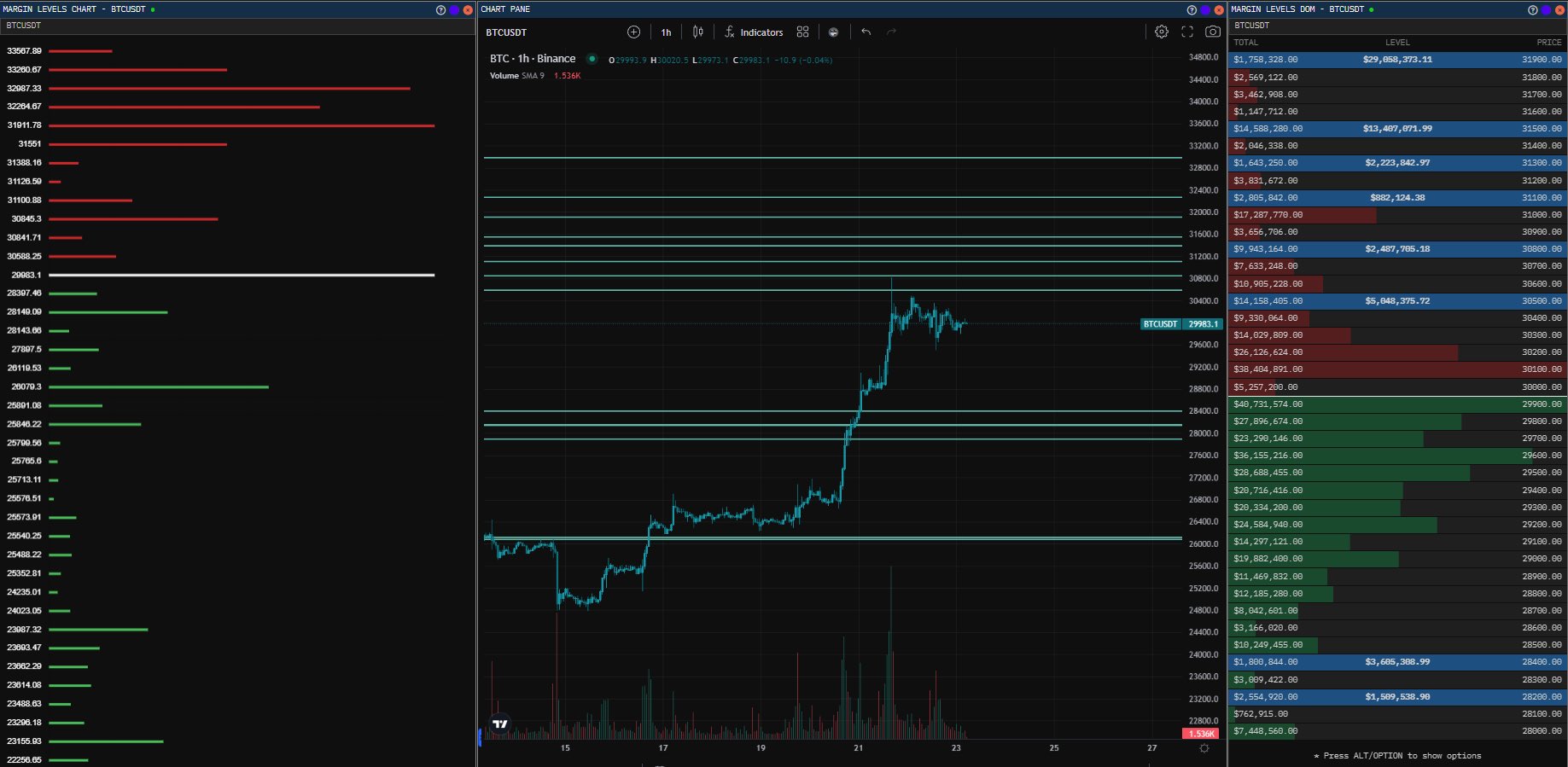
Task: Select the DOM row at price 30800.00
Action: pos(1397,249)
